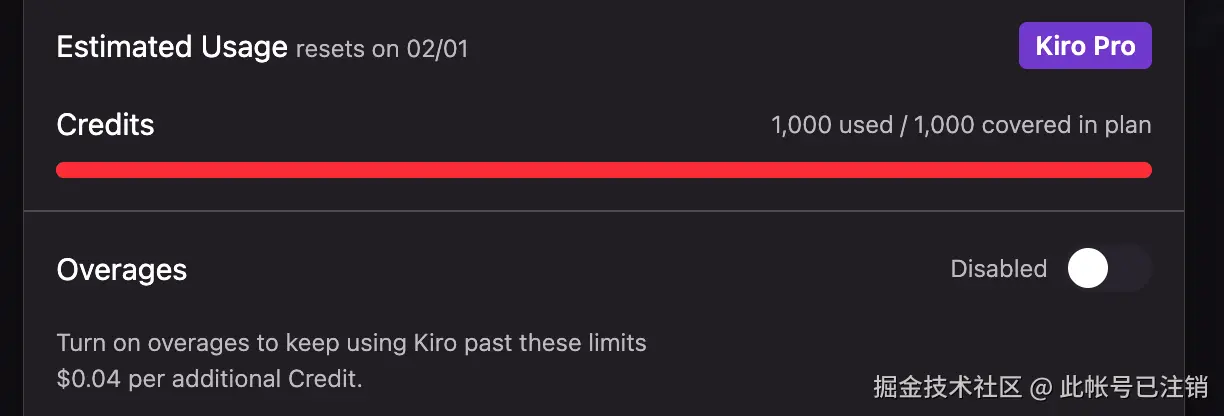Viewport: 1224px width, 416px height.
Task: Select the Estimated Usage heading
Action: (x=172, y=48)
